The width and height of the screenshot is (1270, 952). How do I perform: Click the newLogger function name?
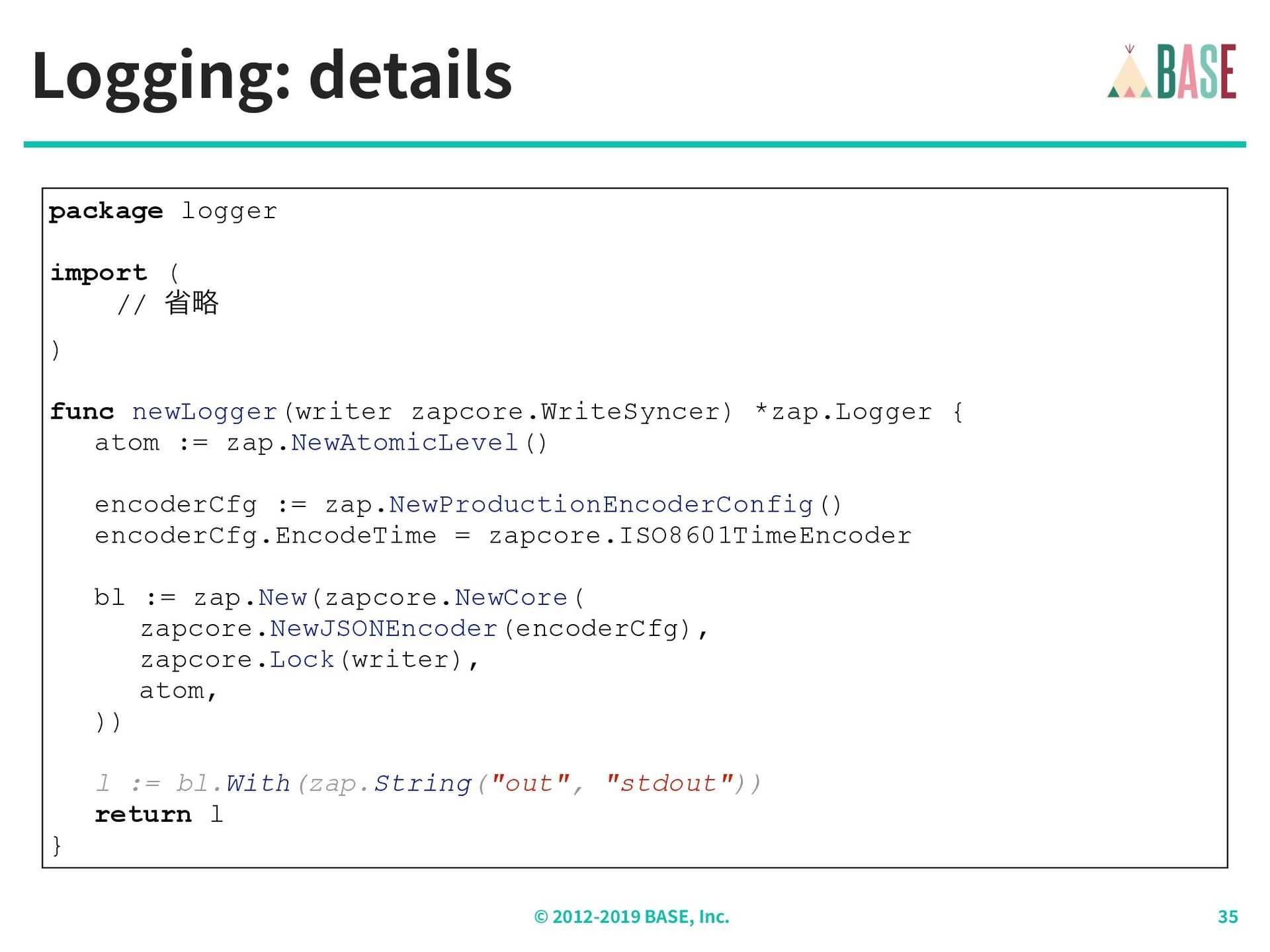204,411
